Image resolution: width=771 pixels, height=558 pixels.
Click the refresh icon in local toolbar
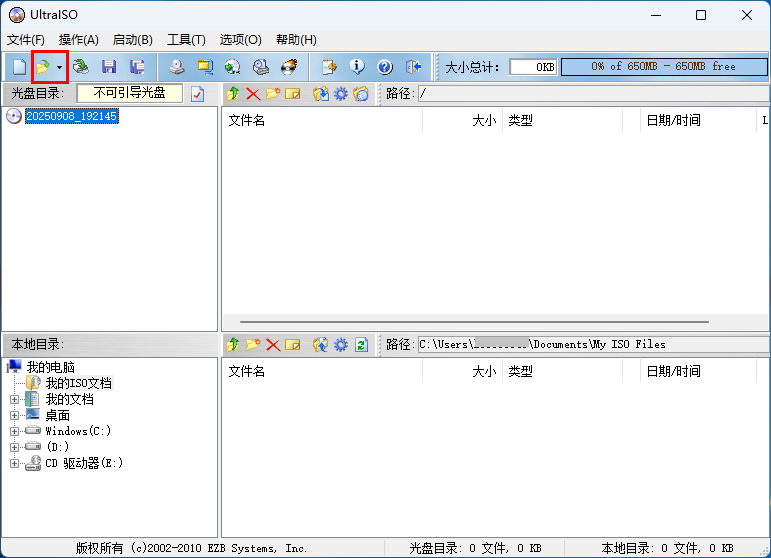pyautogui.click(x=361, y=345)
